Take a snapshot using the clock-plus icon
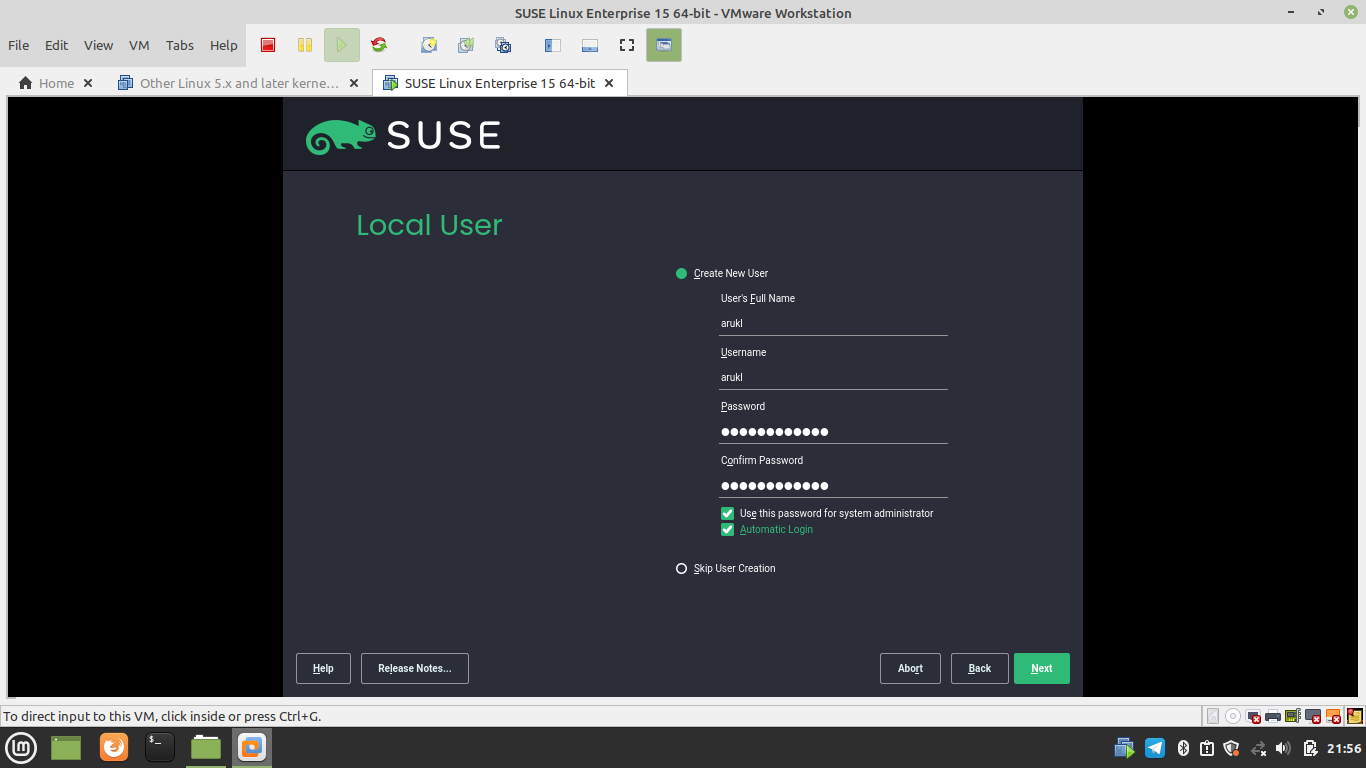 pos(429,45)
